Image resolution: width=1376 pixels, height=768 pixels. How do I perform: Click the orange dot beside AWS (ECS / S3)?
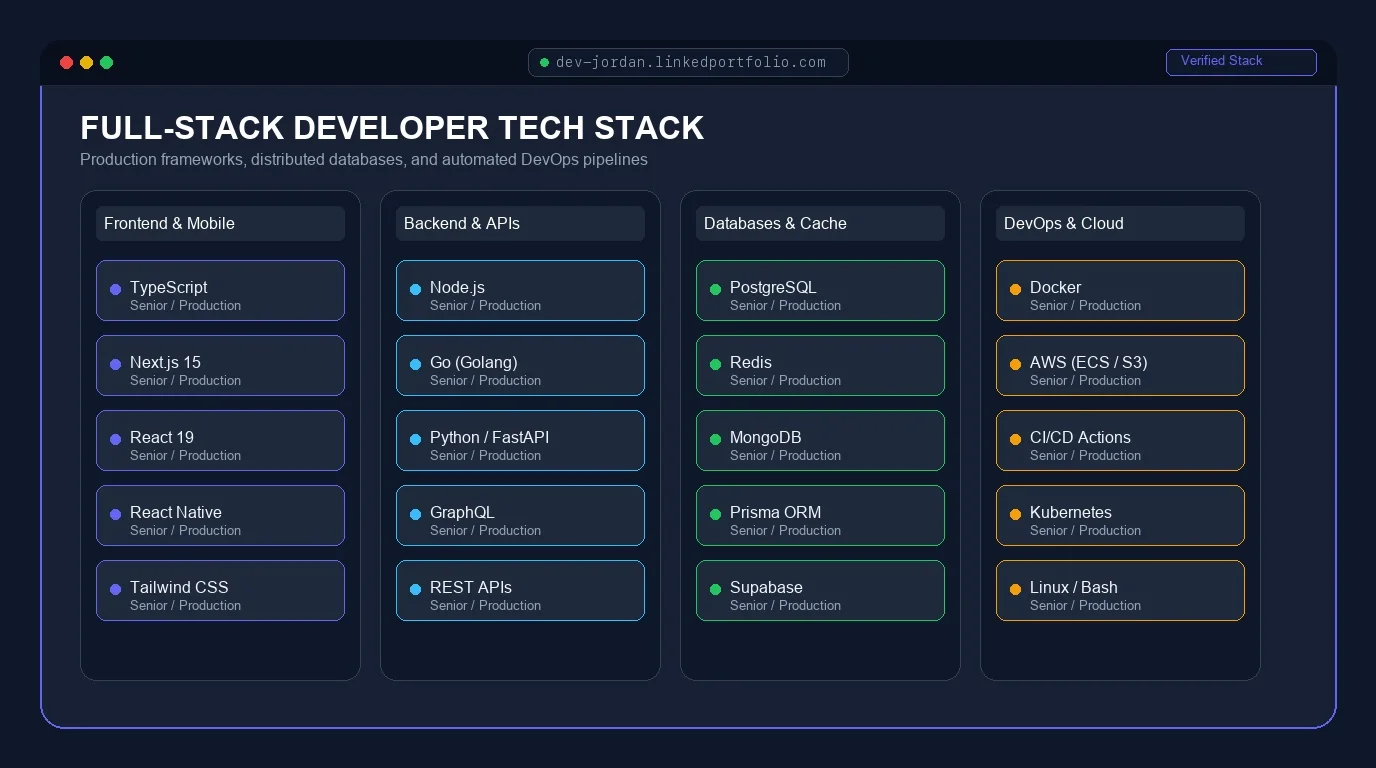pyautogui.click(x=1015, y=364)
